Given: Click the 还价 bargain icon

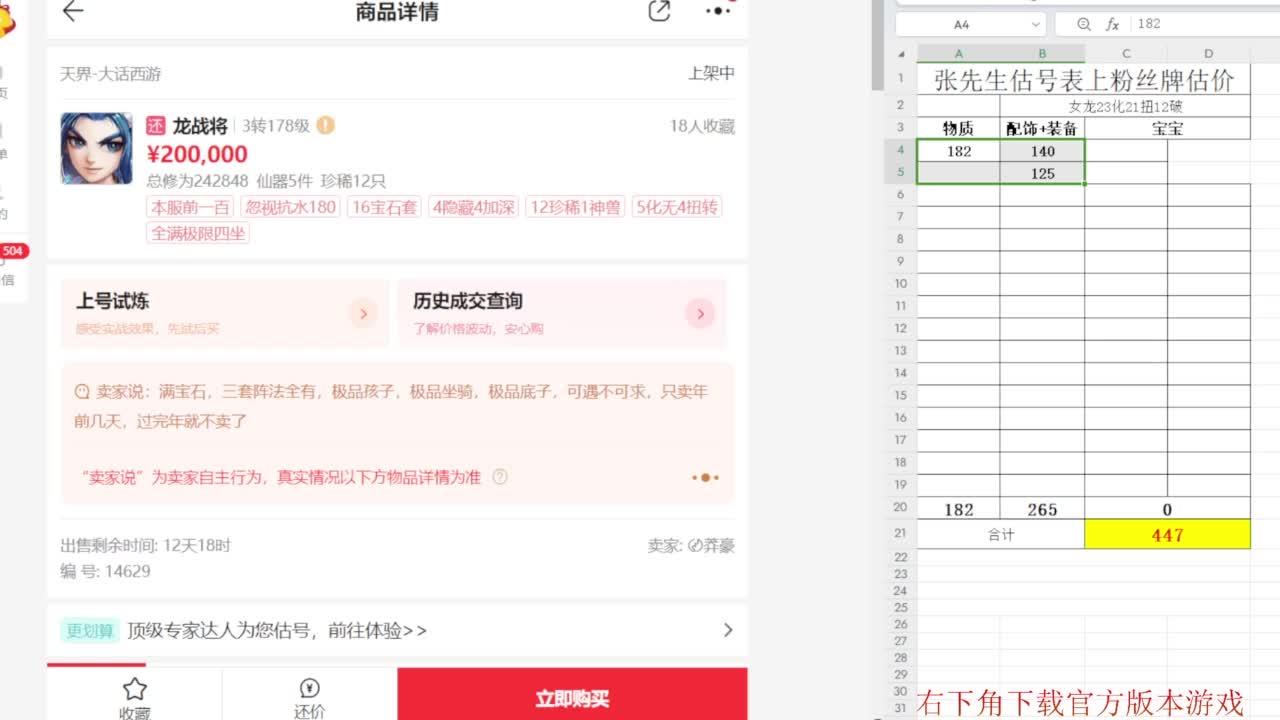Looking at the screenshot, I should coord(309,688).
